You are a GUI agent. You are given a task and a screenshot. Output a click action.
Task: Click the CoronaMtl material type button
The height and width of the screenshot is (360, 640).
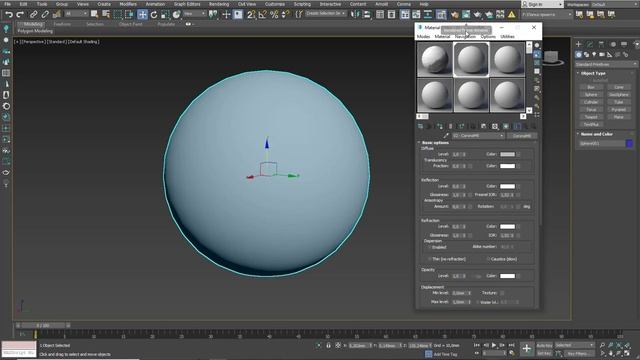522,136
